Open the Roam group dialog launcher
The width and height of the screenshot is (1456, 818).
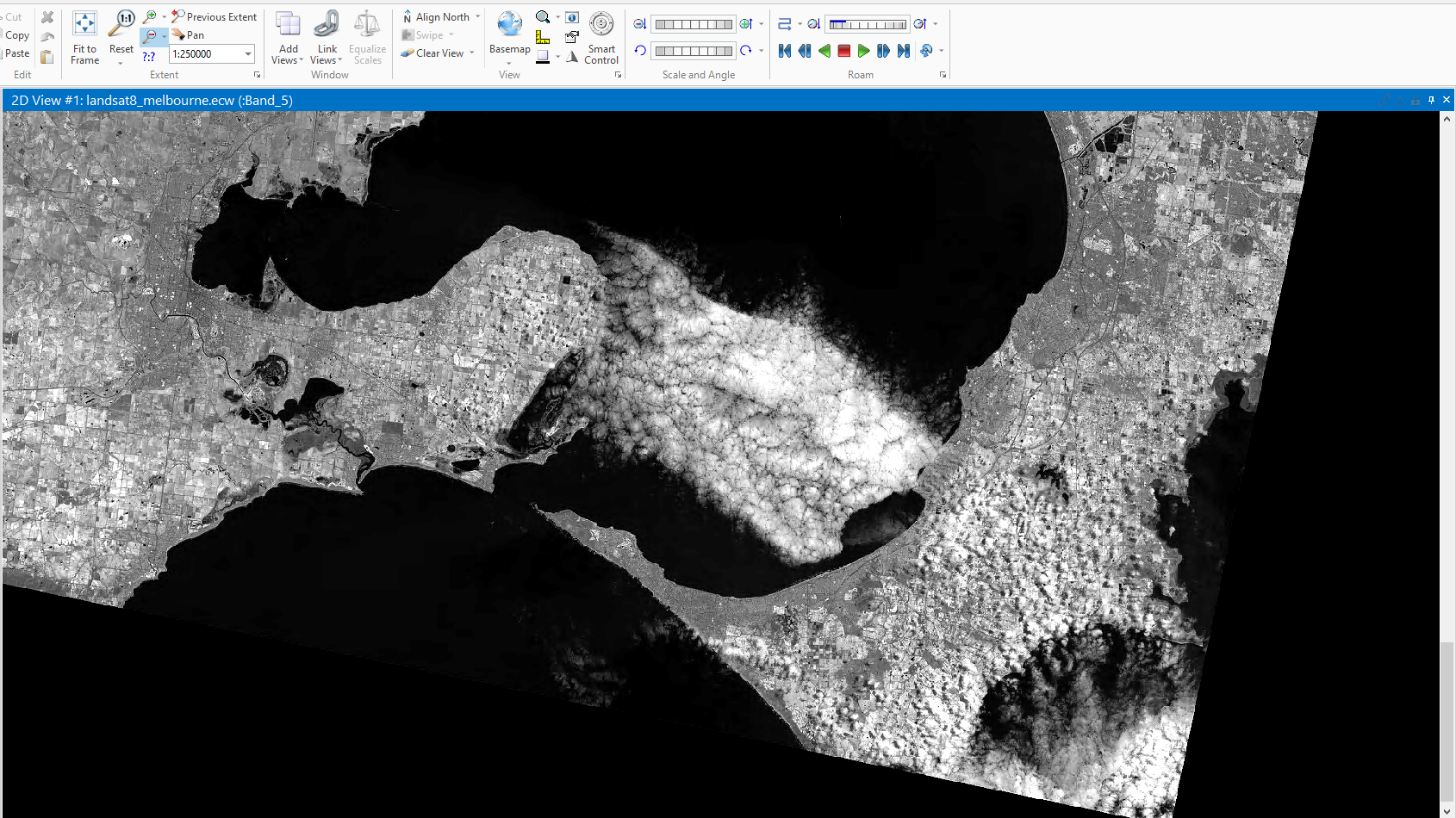click(x=943, y=76)
